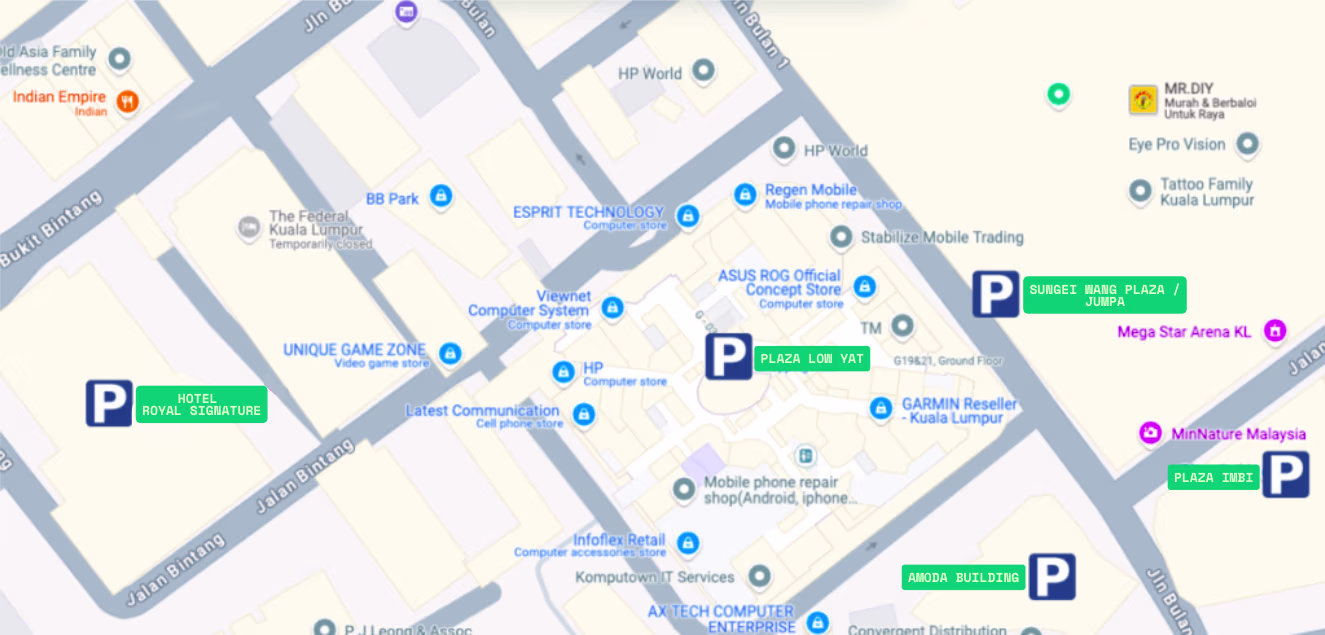Viewport: 1325px width, 635px height.
Task: Click the Indian Empire restaurant pin
Action: [x=127, y=101]
